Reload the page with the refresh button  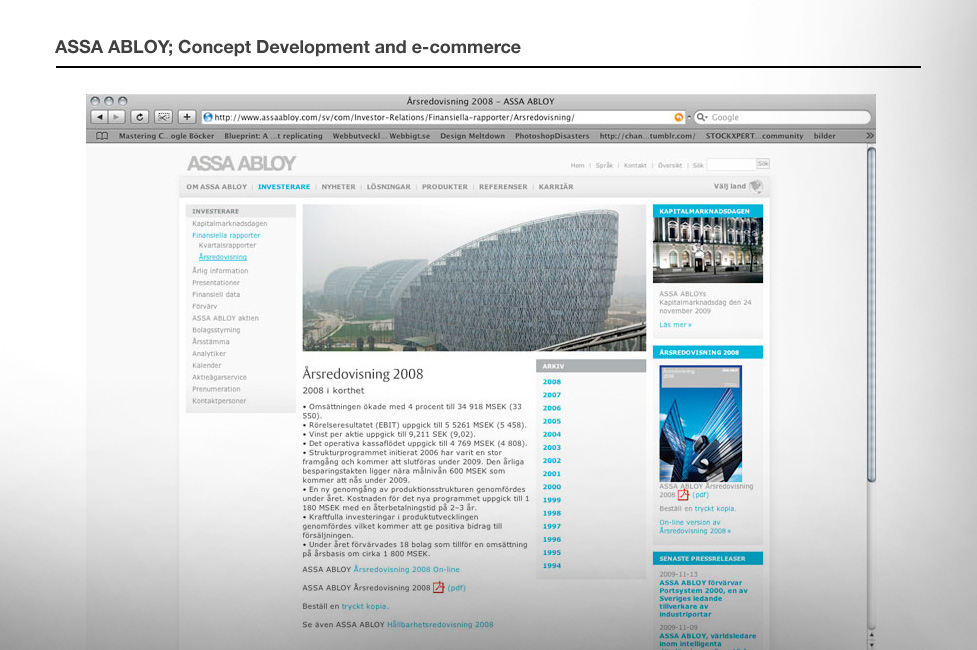coord(140,117)
